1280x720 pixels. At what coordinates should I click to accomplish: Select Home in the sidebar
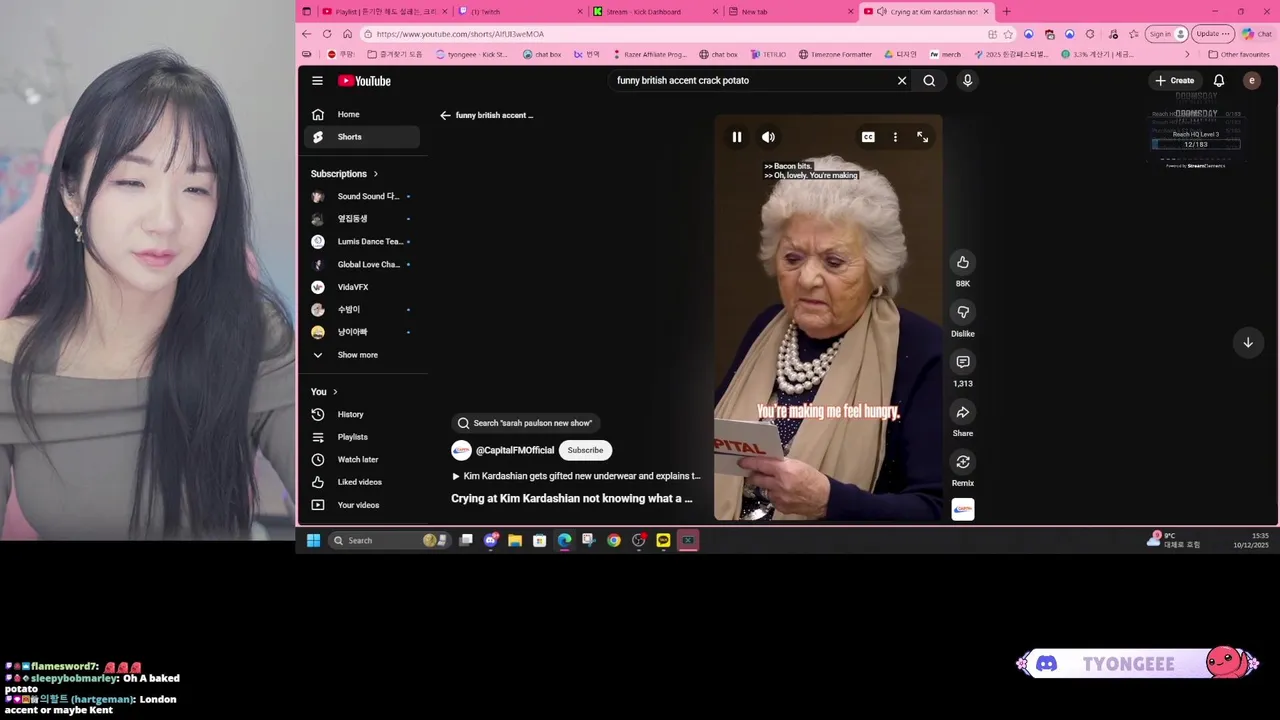point(362,114)
